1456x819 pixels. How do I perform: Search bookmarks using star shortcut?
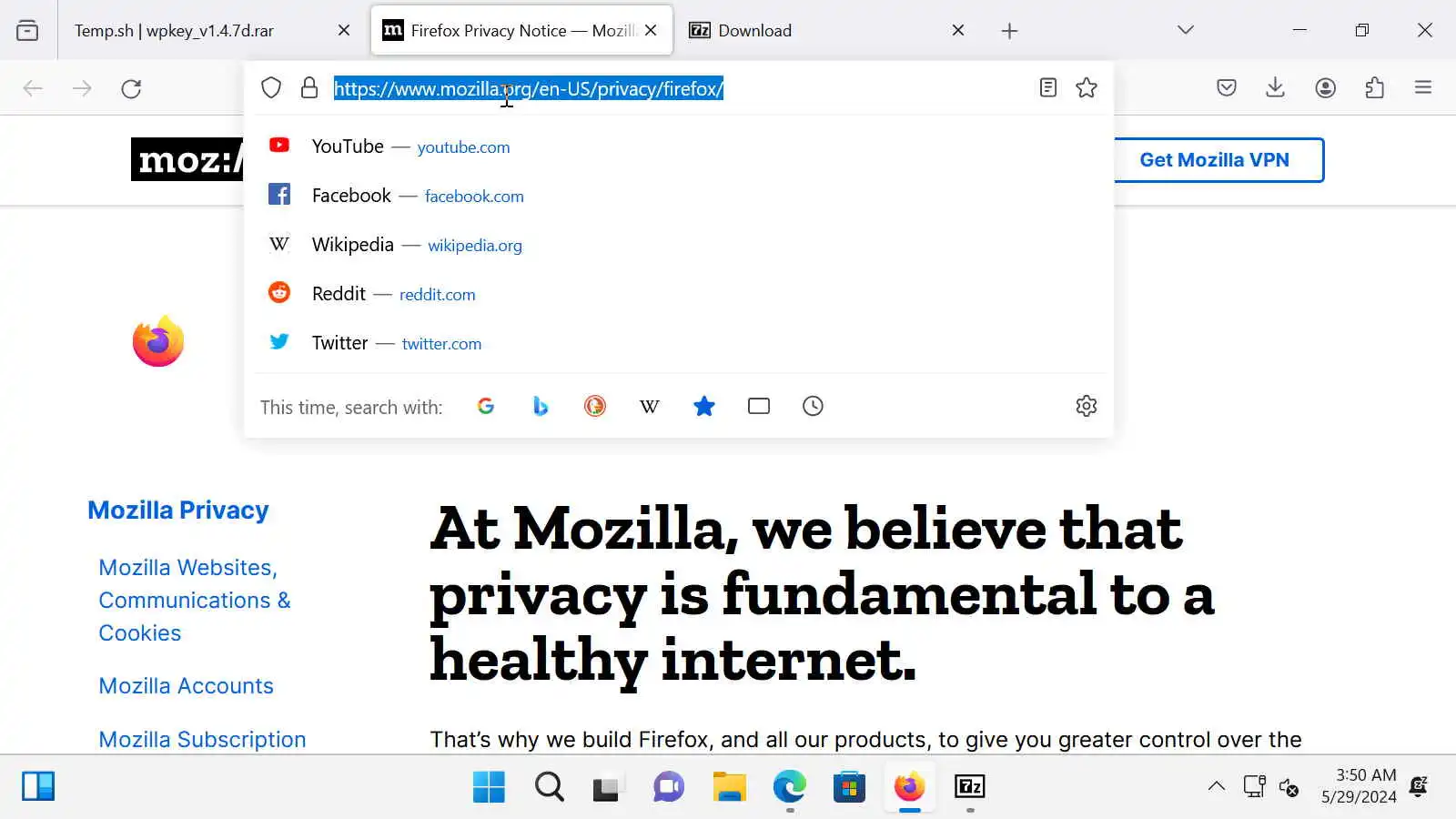point(704,406)
